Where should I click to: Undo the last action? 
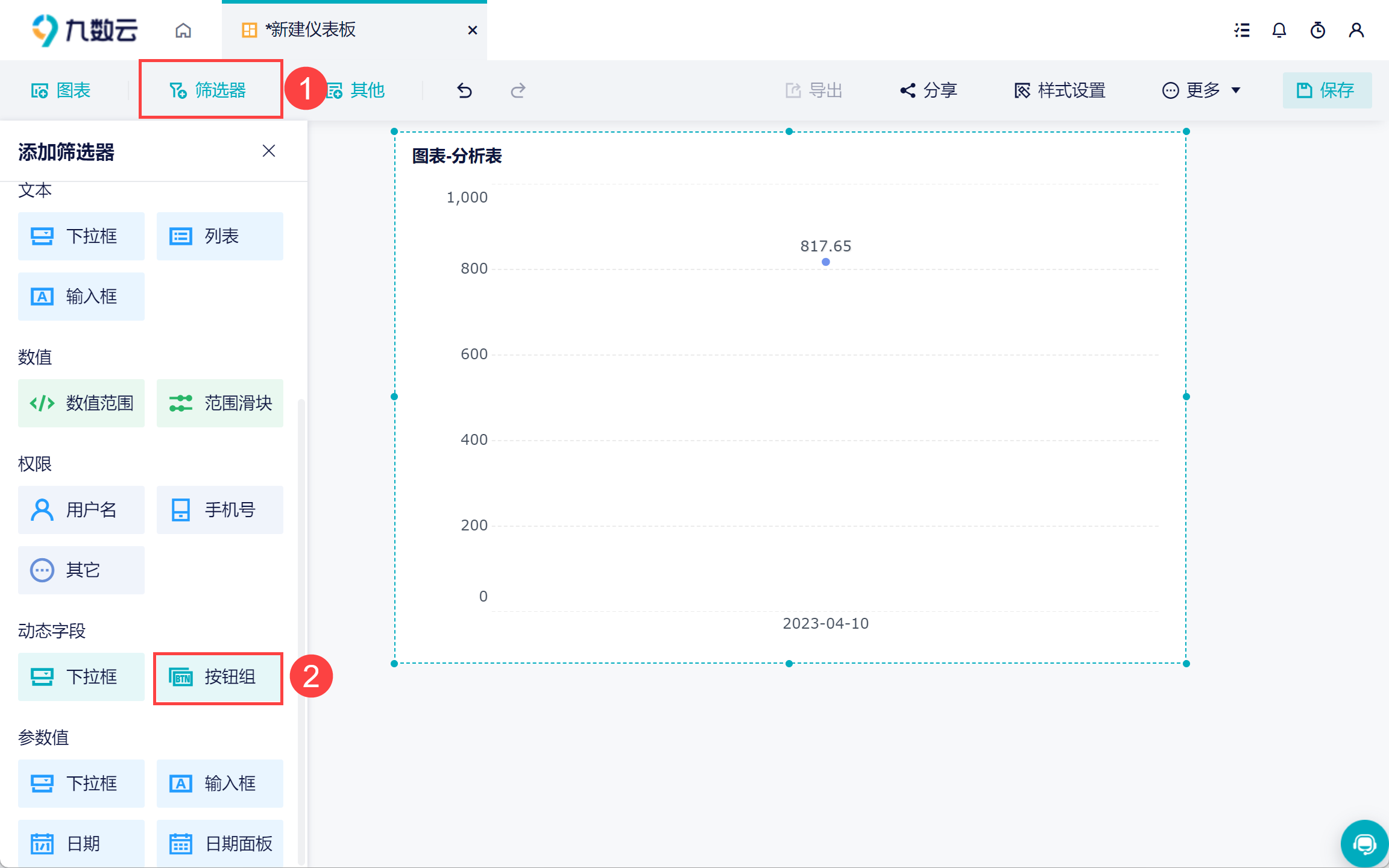(x=464, y=90)
